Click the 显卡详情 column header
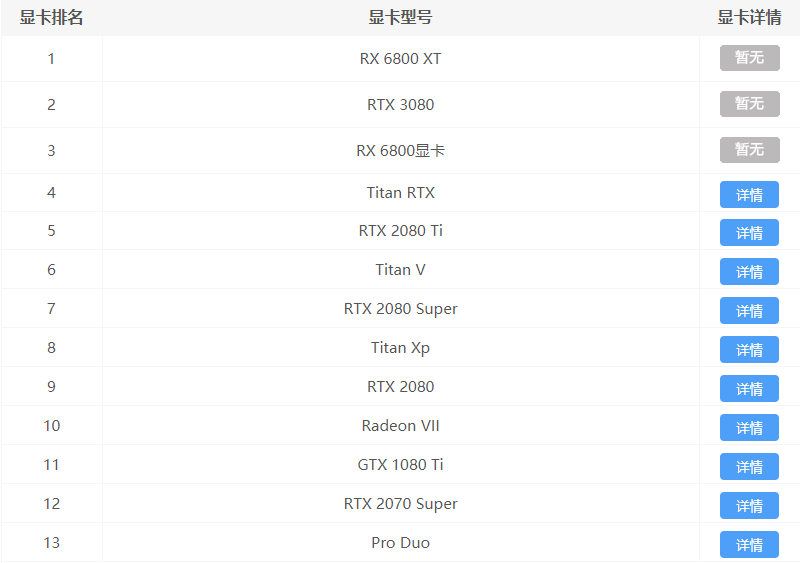The width and height of the screenshot is (800, 563). (749, 17)
